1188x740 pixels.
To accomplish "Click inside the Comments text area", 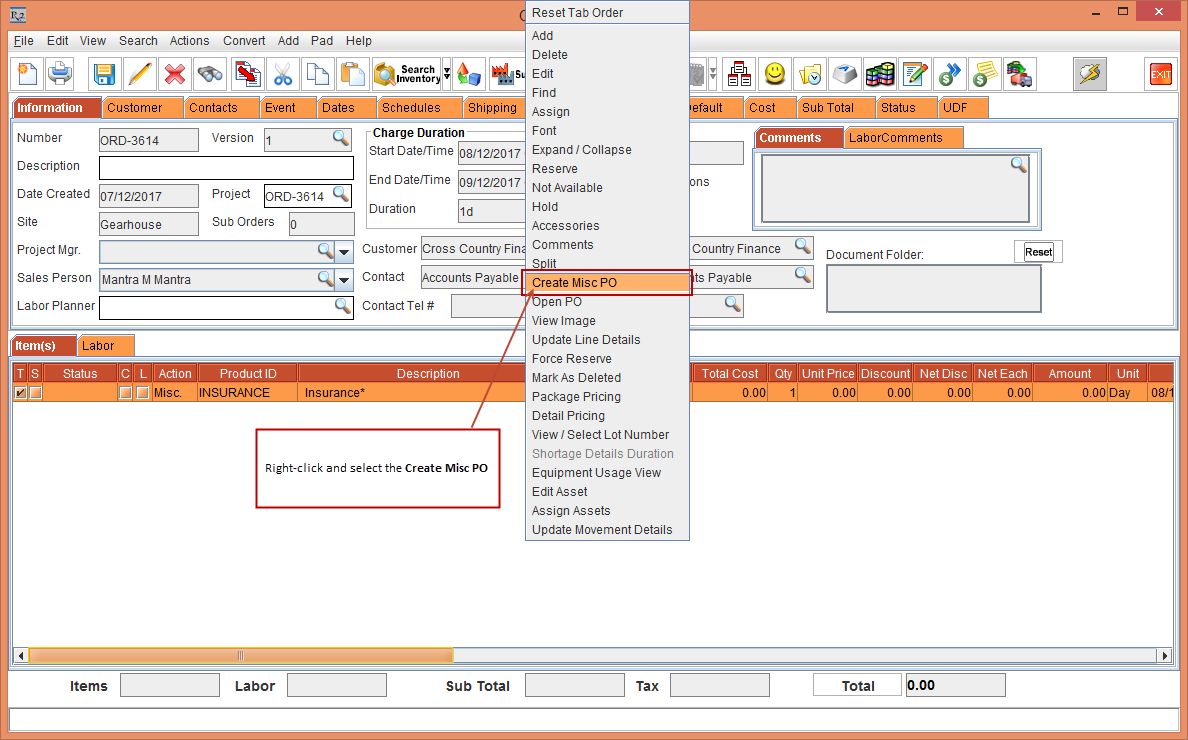I will pos(895,189).
